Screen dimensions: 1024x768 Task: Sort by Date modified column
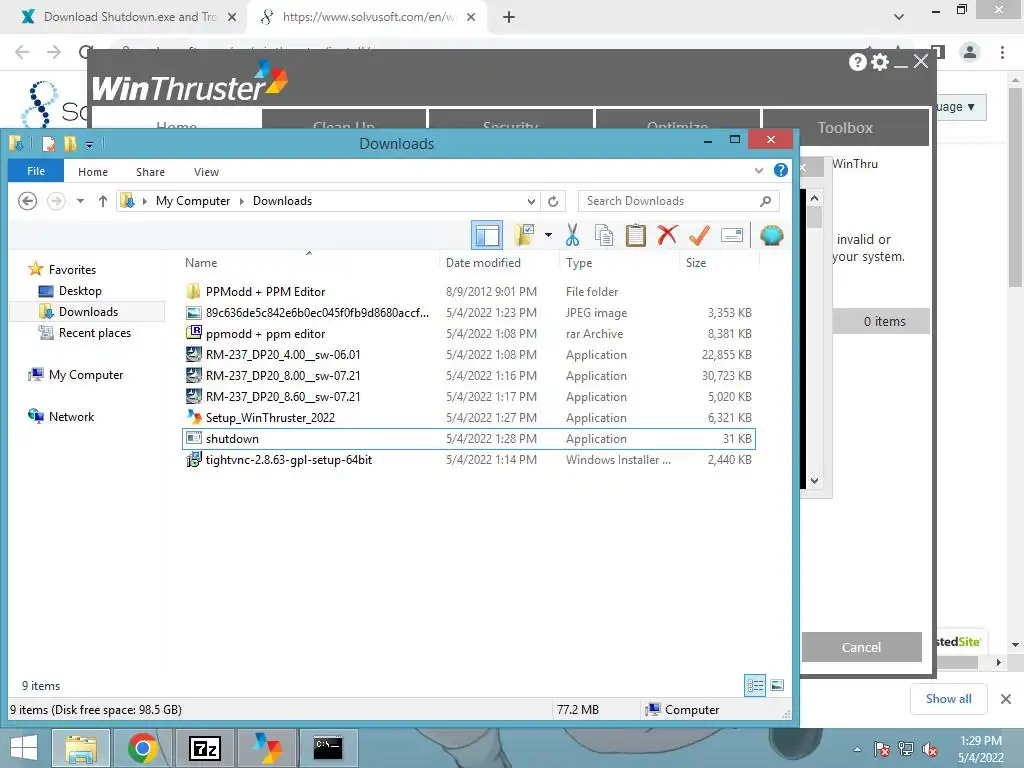coord(483,263)
